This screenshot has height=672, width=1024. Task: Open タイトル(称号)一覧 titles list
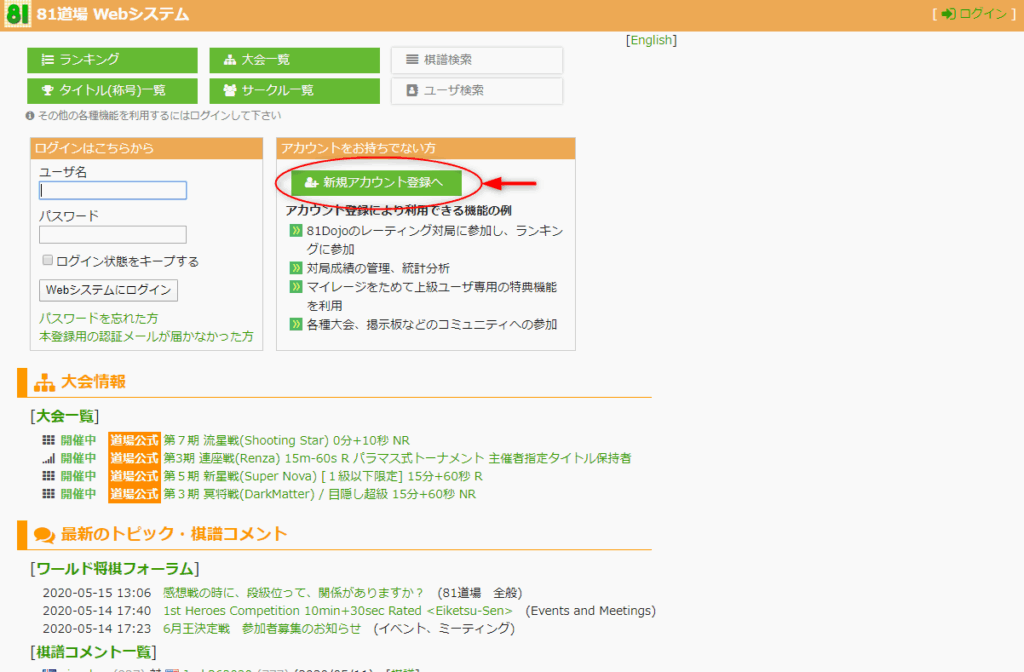(112, 91)
